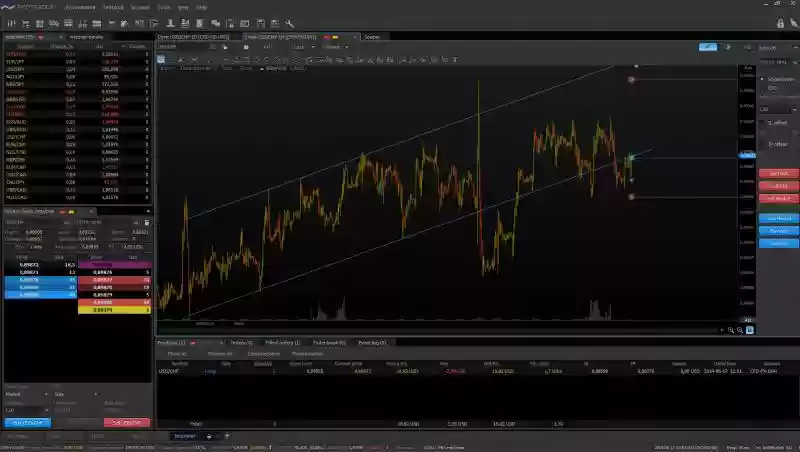
Task: Click the upper circular order-line marker on the chart
Action: [631, 80]
